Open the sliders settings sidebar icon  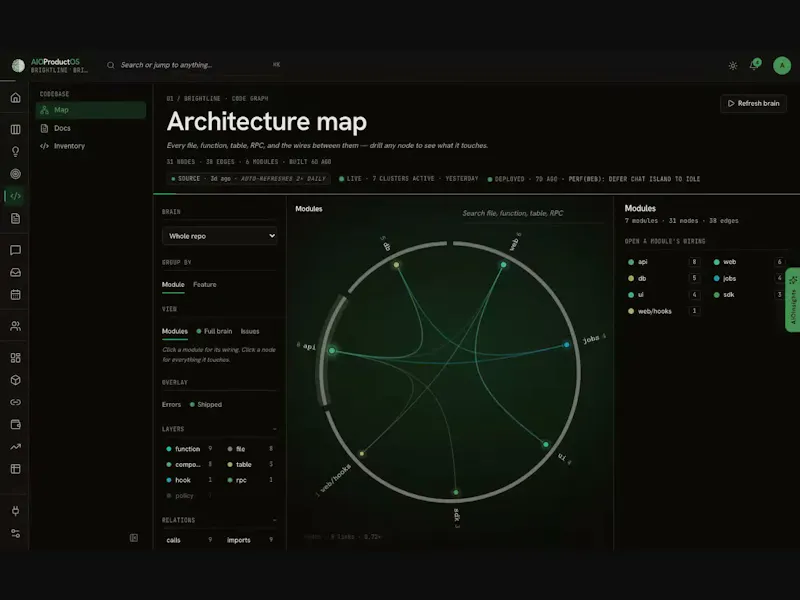coord(15,533)
